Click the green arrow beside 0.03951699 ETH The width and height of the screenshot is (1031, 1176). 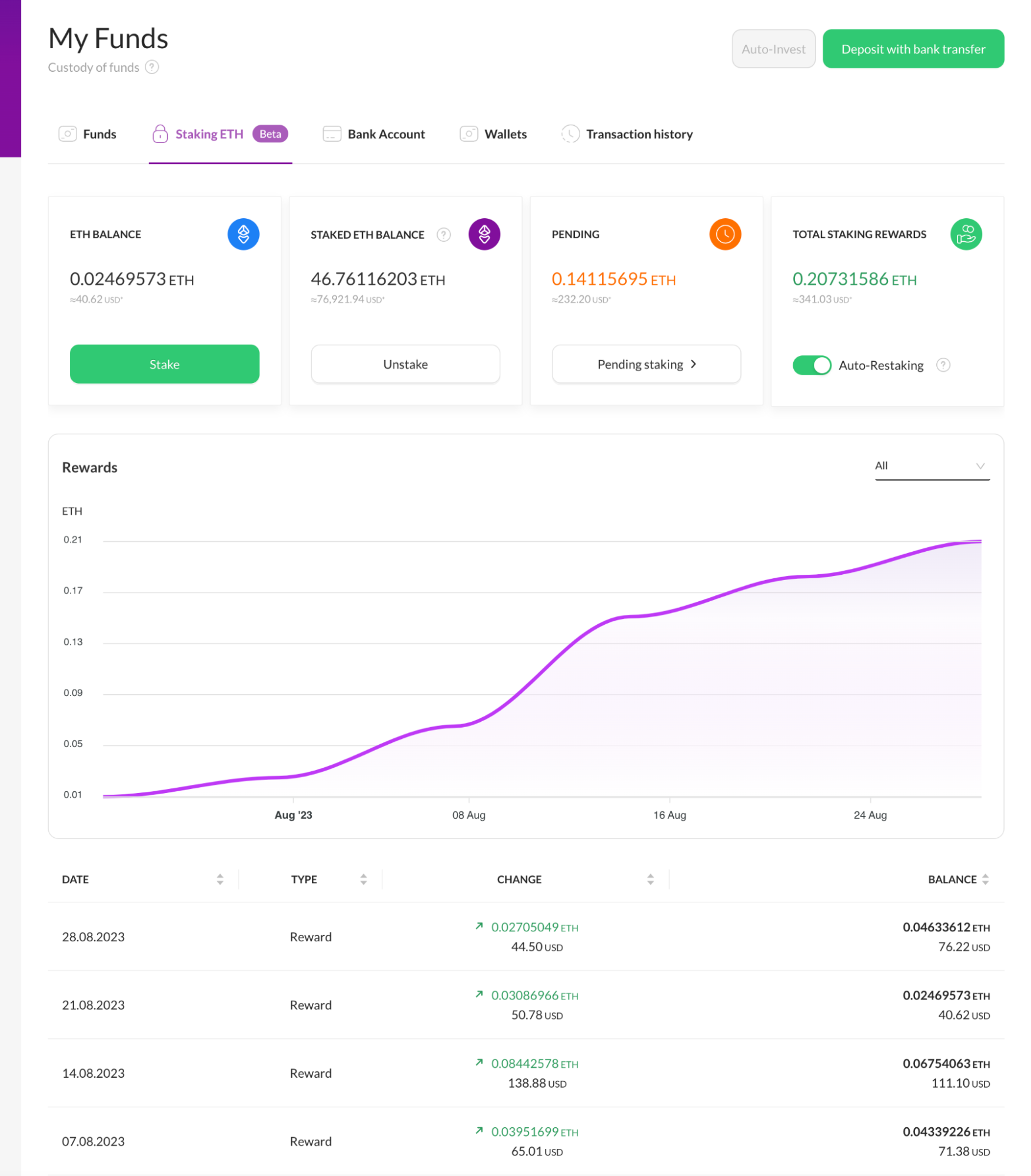[479, 1131]
